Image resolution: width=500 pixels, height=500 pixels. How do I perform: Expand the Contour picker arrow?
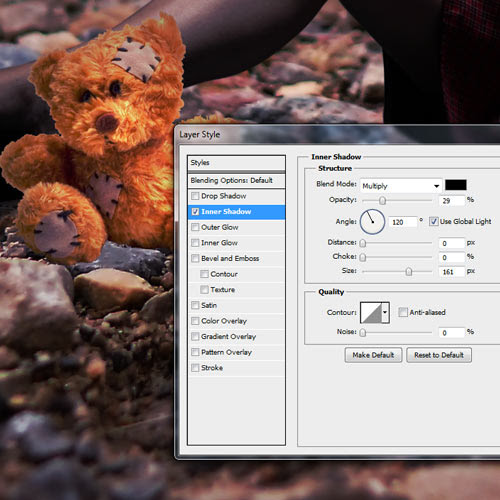pyautogui.click(x=385, y=313)
